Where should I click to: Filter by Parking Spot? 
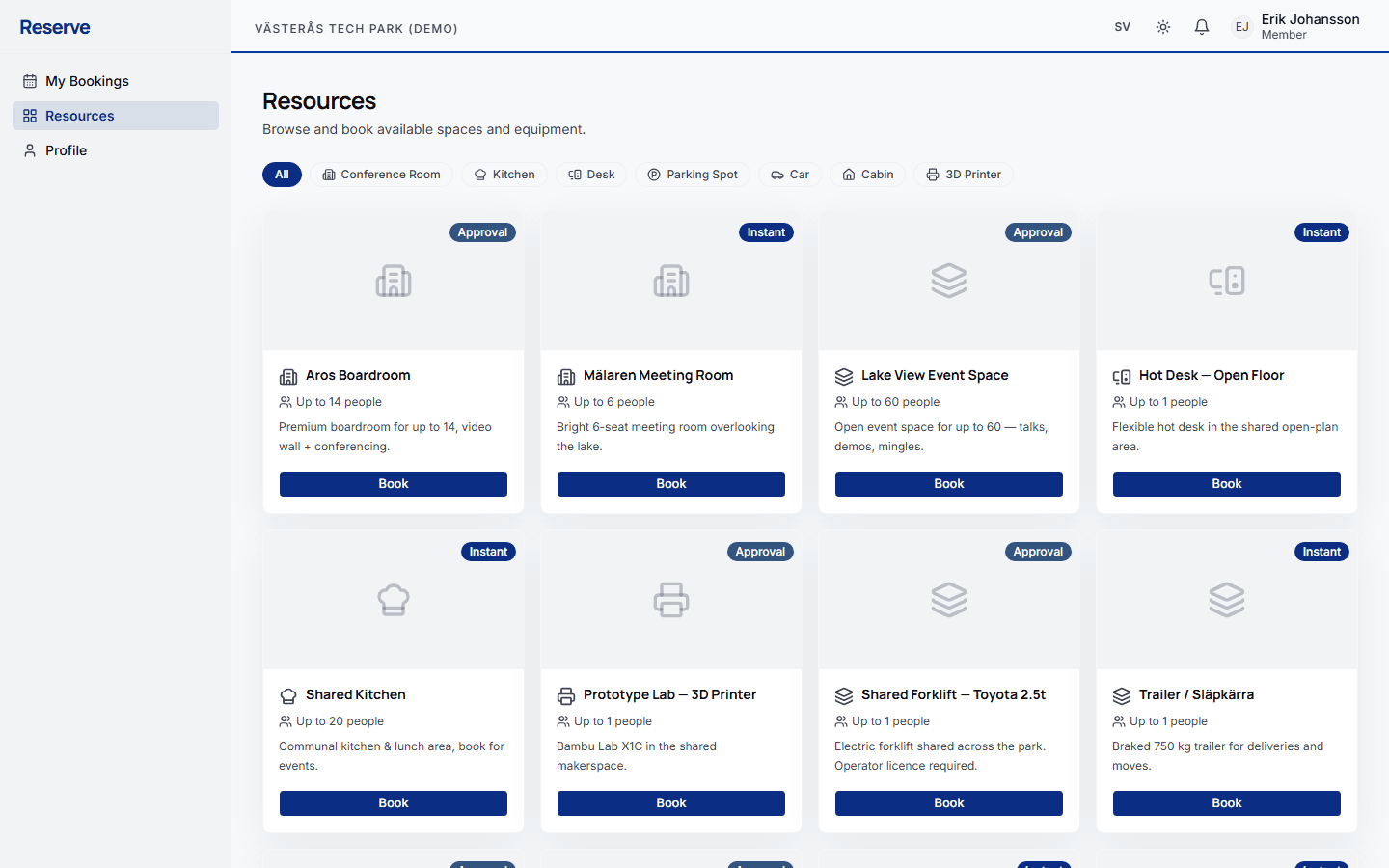(x=693, y=175)
